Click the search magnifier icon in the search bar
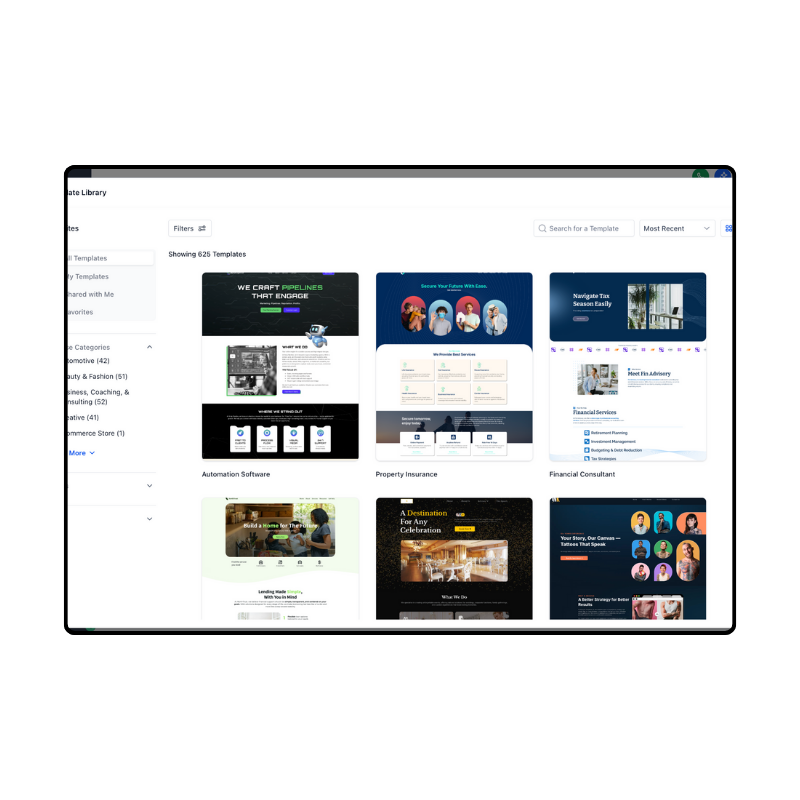 [x=540, y=228]
